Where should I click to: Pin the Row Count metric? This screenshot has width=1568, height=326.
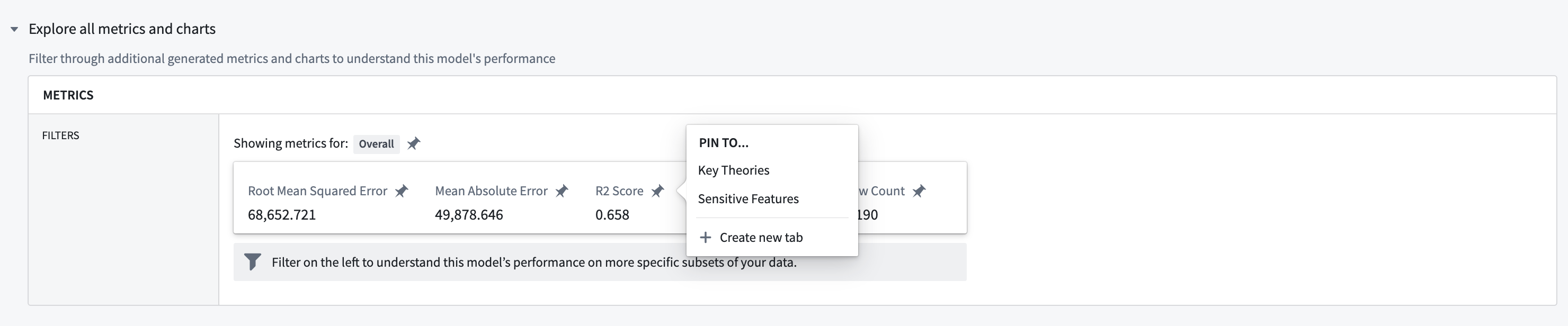click(x=919, y=191)
